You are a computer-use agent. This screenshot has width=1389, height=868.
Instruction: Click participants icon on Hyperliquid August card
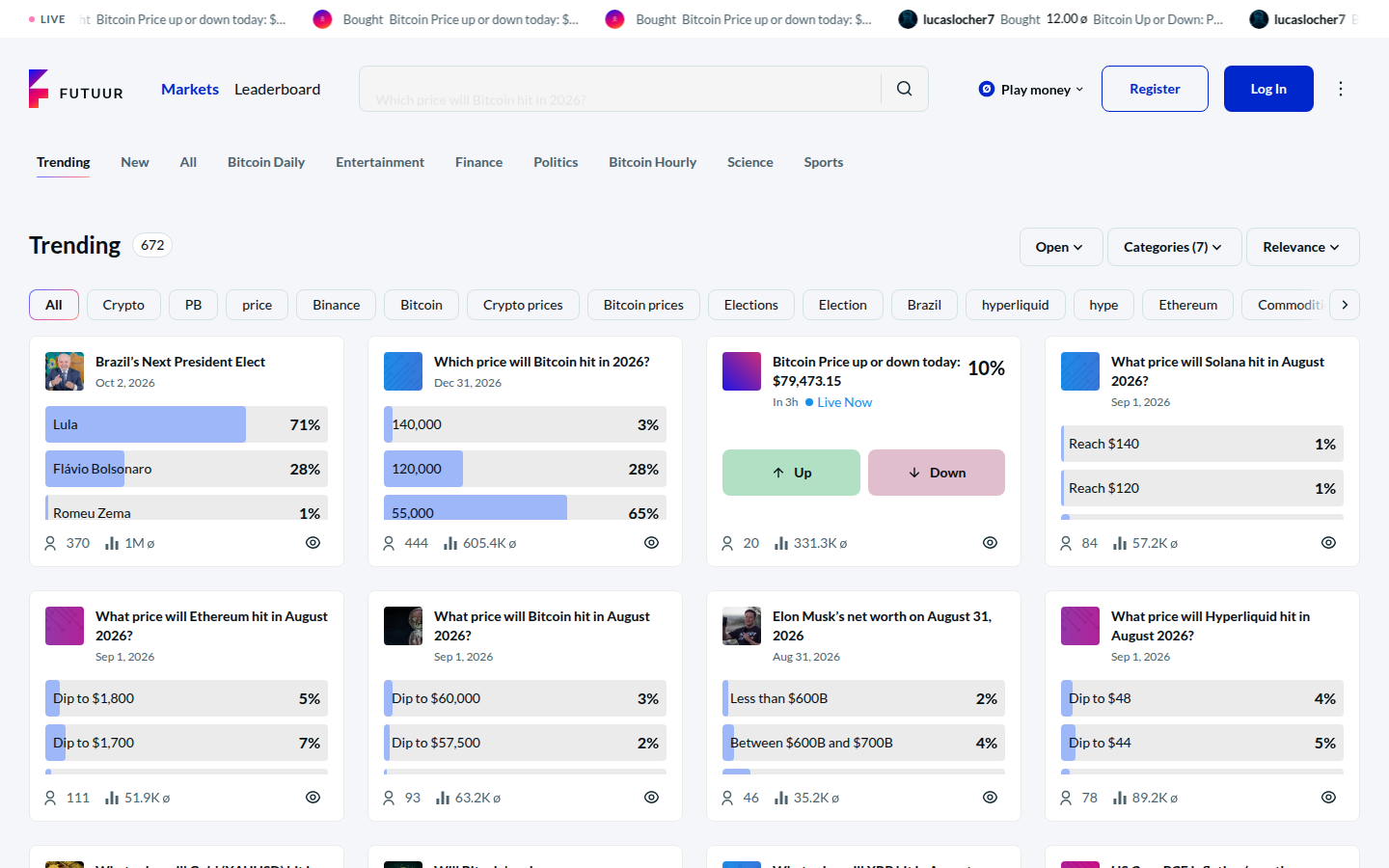[x=1066, y=798]
